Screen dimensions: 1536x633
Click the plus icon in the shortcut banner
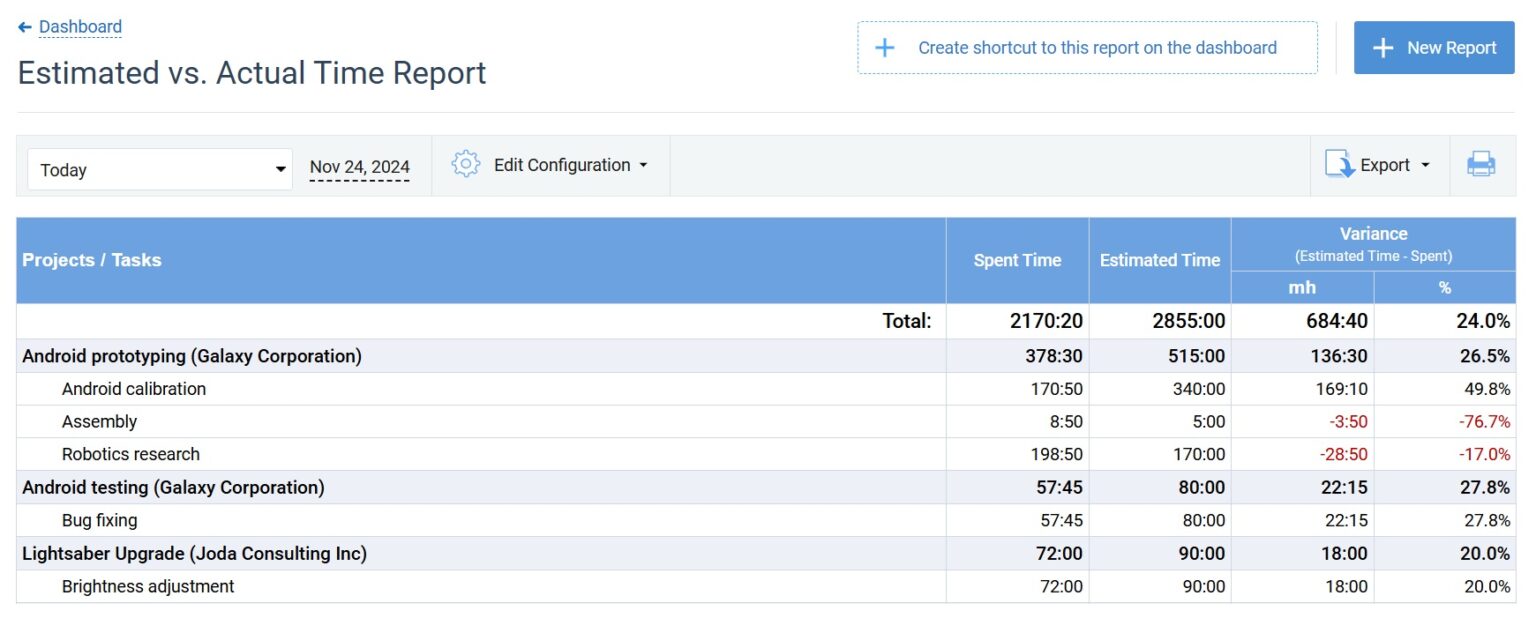point(884,47)
